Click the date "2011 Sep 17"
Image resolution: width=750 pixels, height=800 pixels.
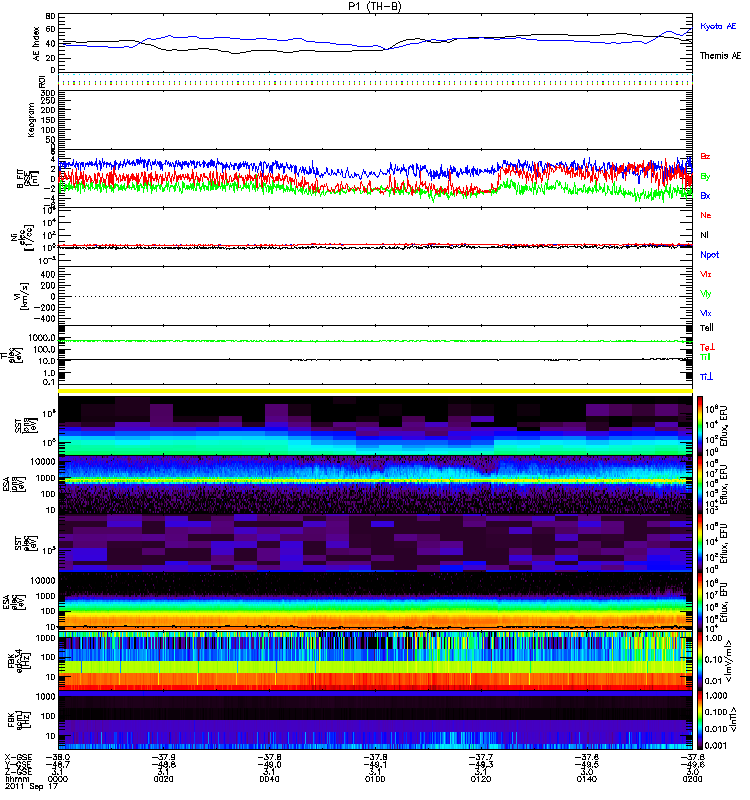pyautogui.click(x=31, y=786)
